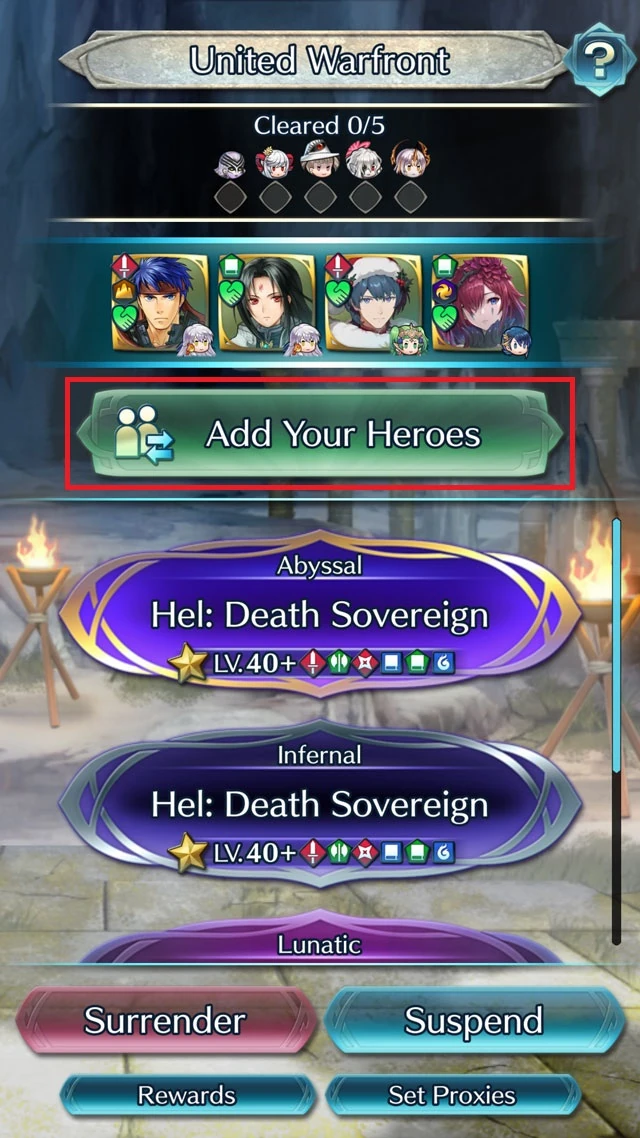
Task: Click the Suspend button
Action: click(x=475, y=1020)
